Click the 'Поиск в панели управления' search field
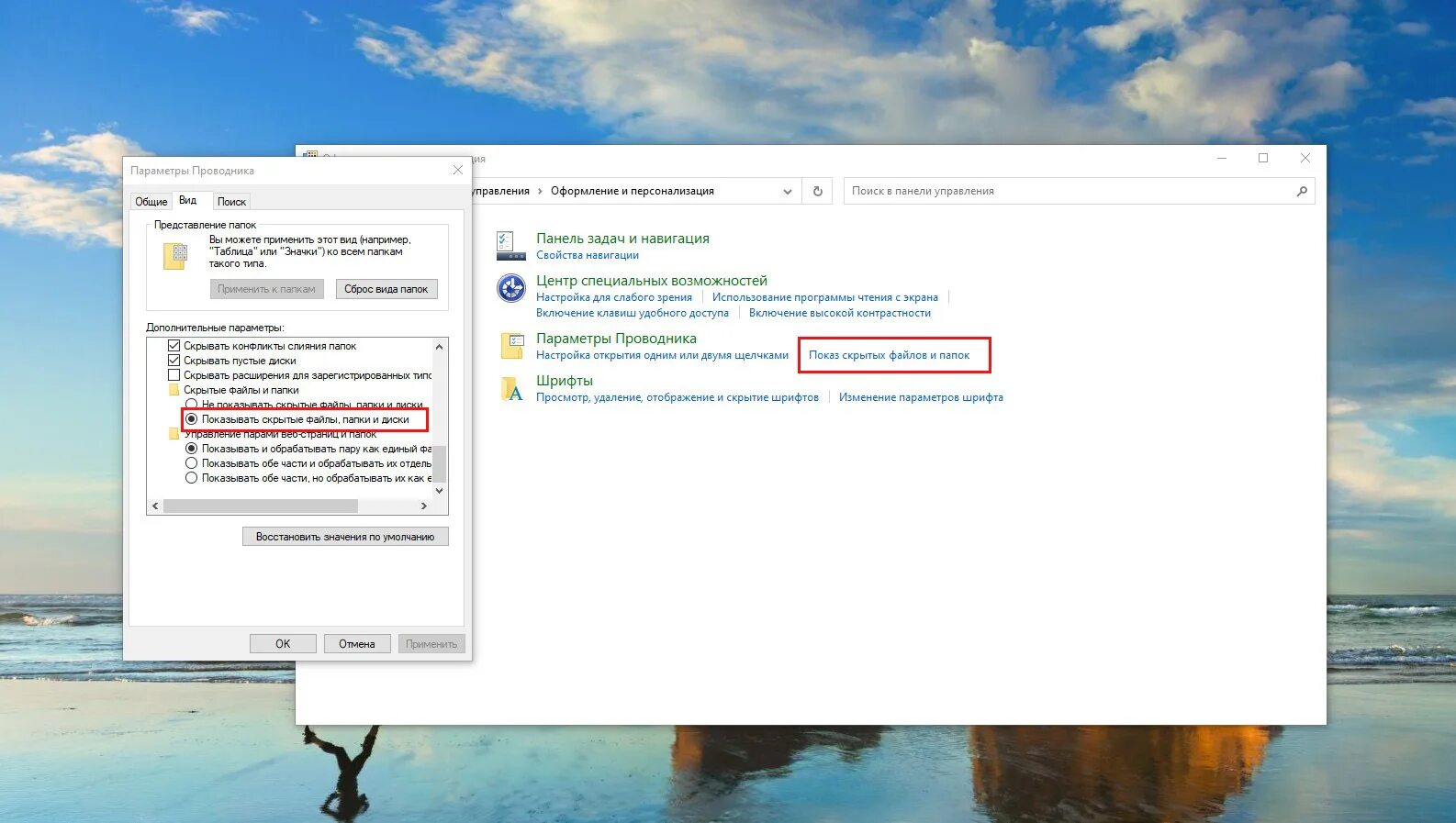This screenshot has width=1456, height=823. (1079, 191)
